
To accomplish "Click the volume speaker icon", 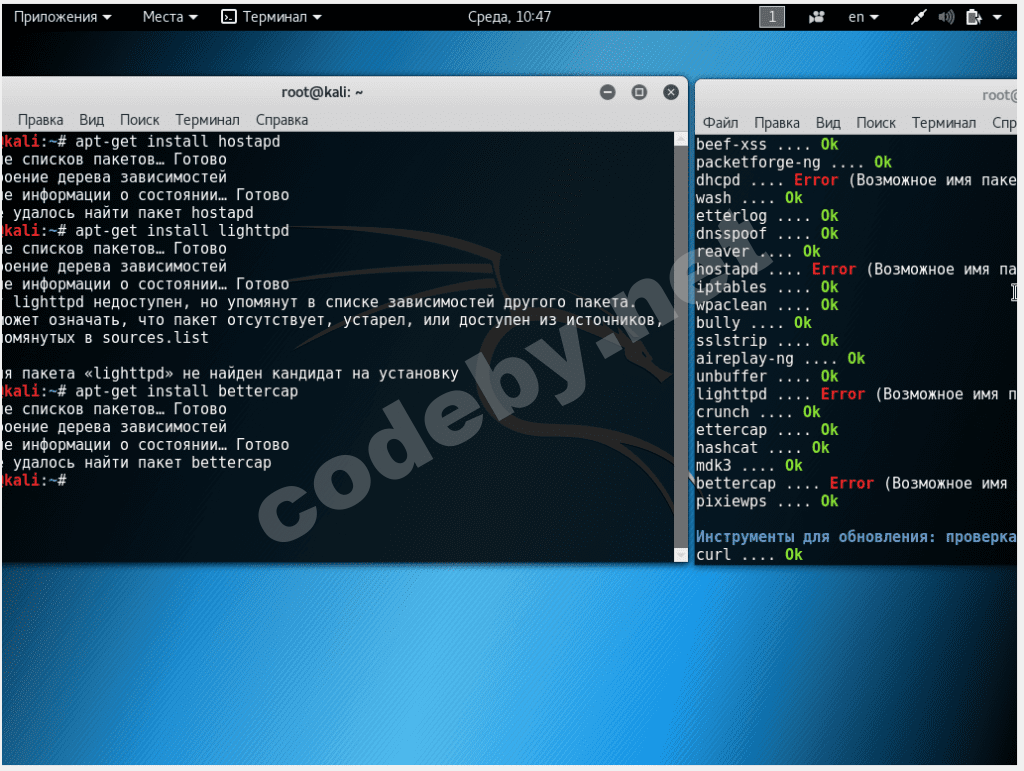I will point(946,17).
